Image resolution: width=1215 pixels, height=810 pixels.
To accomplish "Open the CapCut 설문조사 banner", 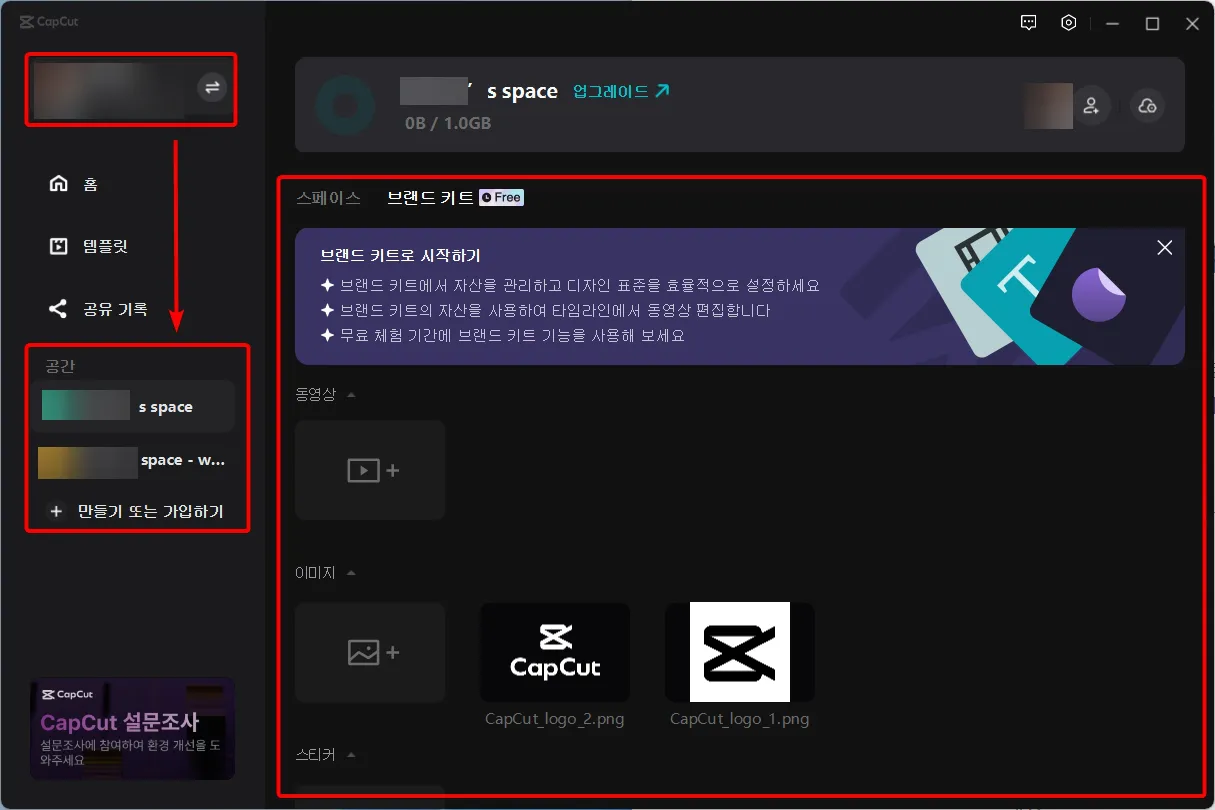I will point(132,728).
